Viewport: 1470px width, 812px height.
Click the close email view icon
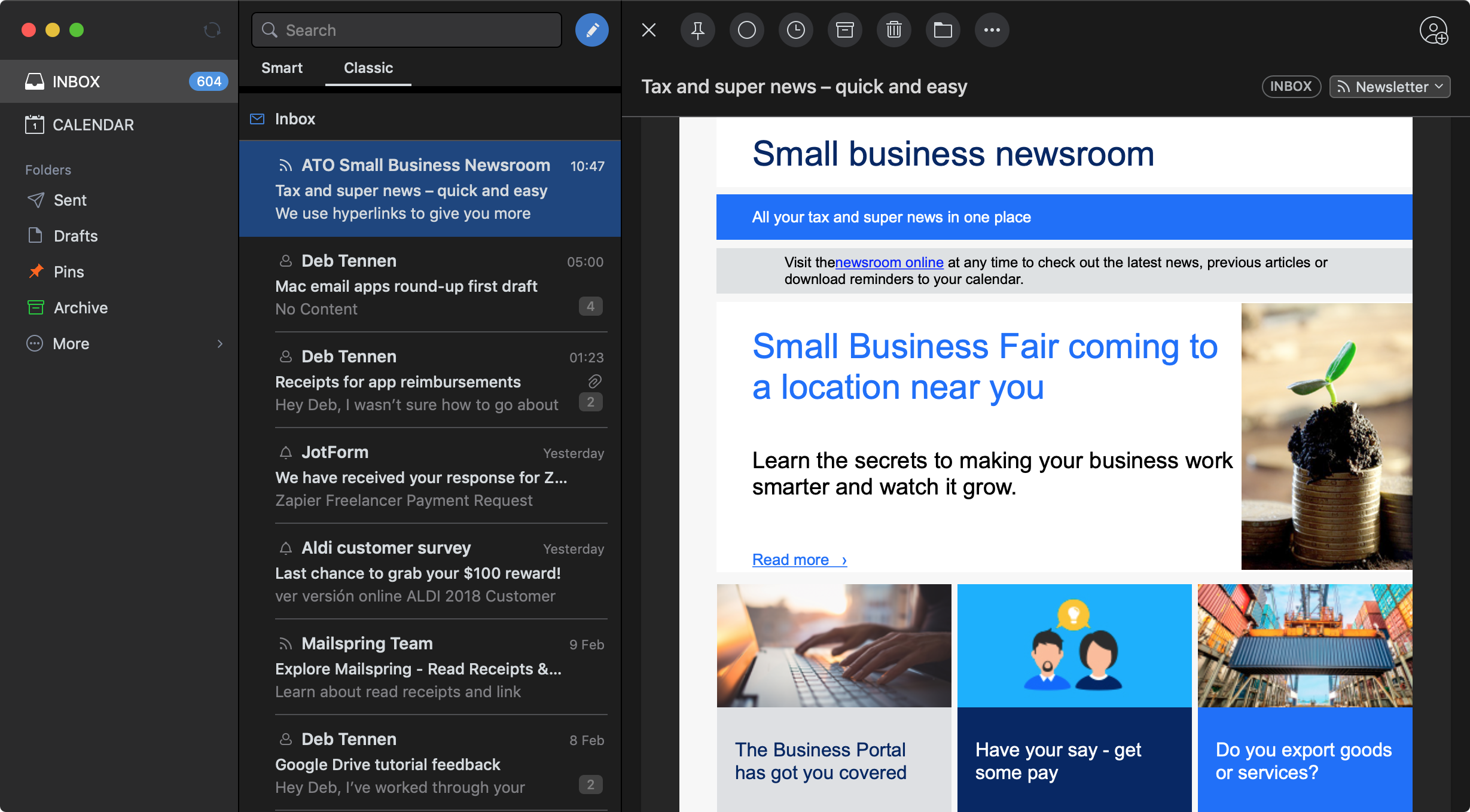coord(649,30)
